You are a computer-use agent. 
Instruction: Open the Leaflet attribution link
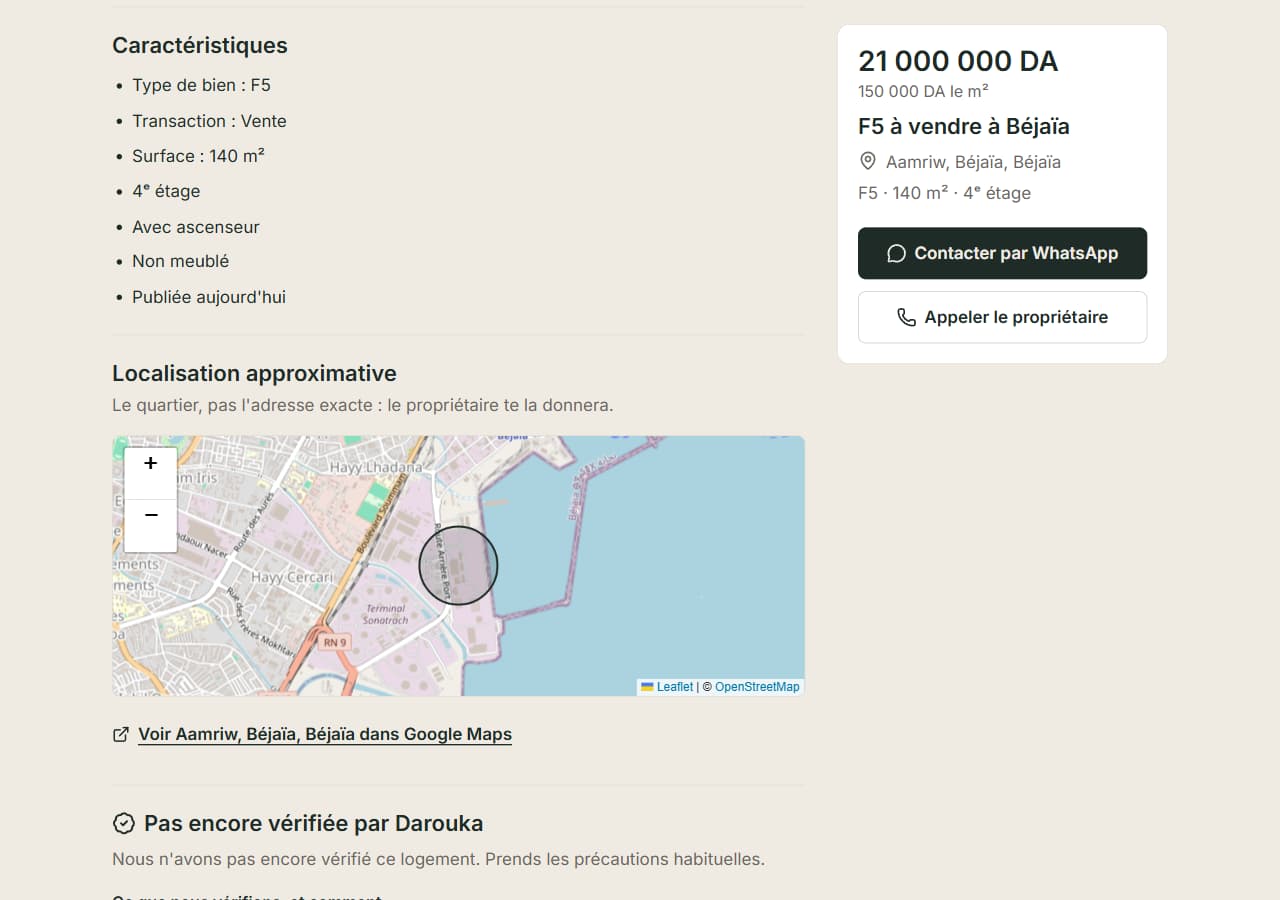pyautogui.click(x=675, y=687)
